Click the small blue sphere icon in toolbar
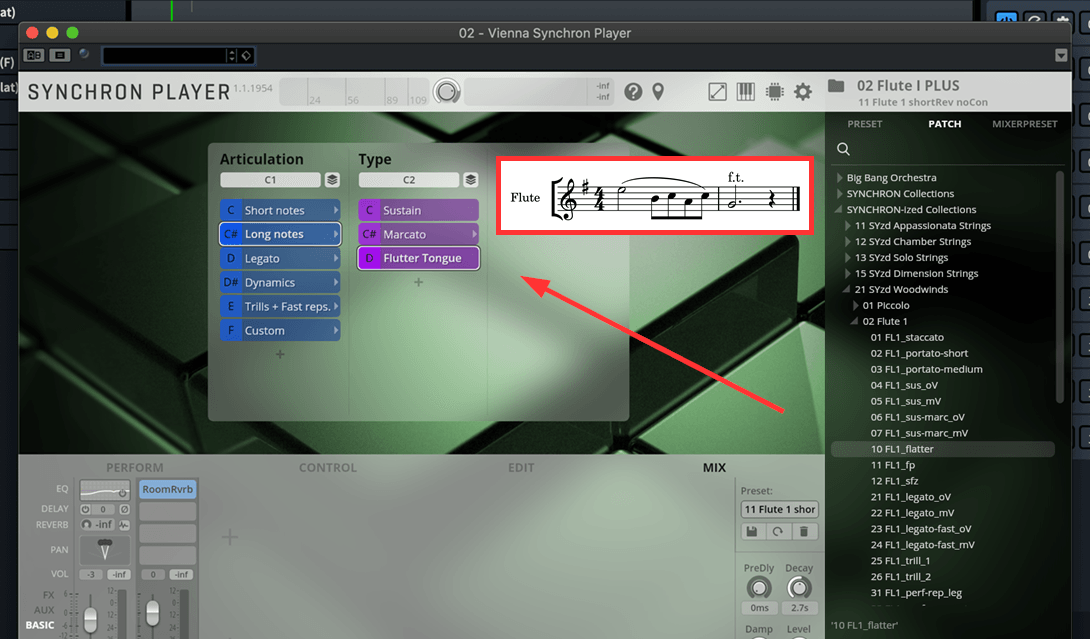The height and width of the screenshot is (639, 1090). tap(84, 54)
